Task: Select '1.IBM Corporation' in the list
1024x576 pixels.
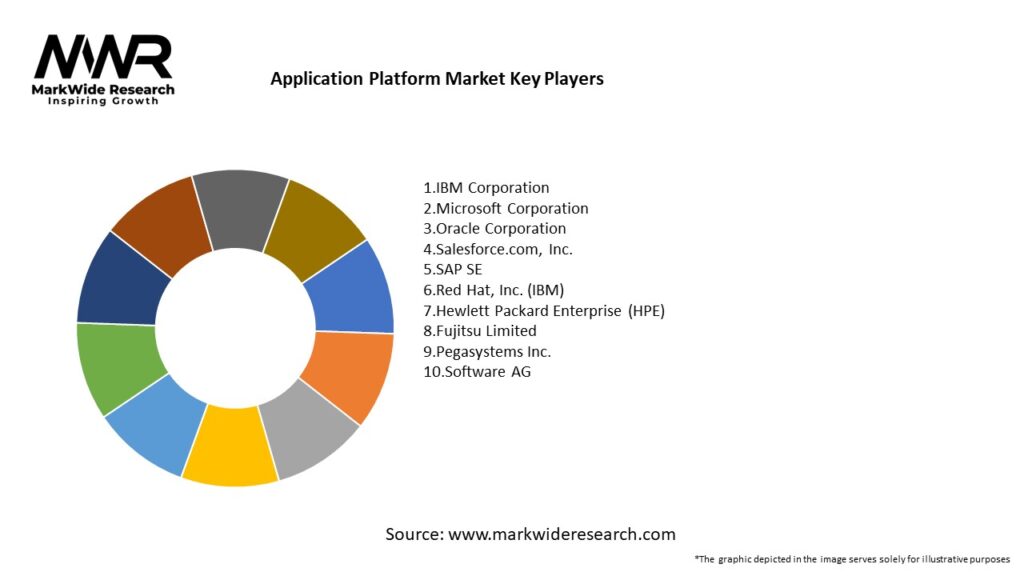Action: point(486,188)
